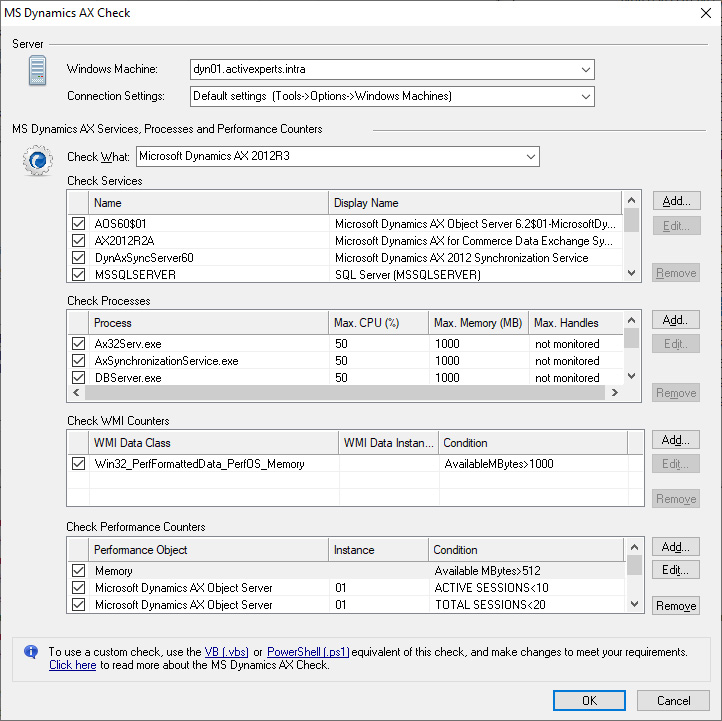Viewport: 722px width, 721px height.
Task: Select the SQL Server (MSSQLSERVER) display name
Action: pos(408,275)
